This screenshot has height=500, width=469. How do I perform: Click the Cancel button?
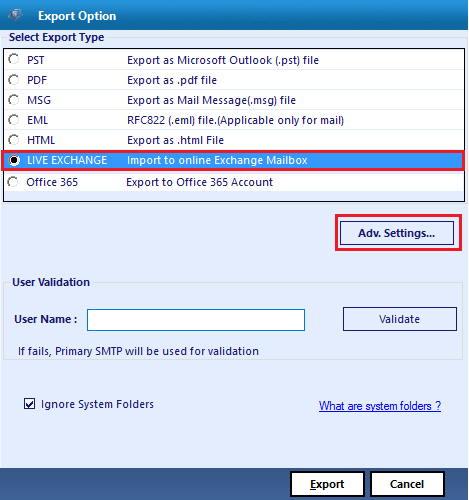coord(407,484)
